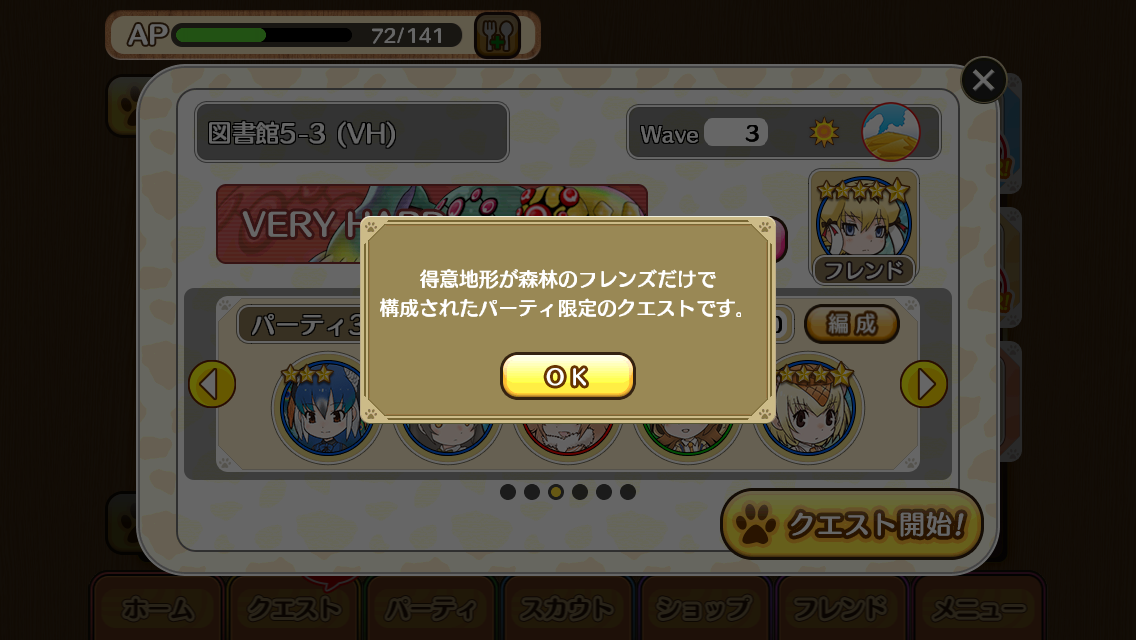Open the ホーム tab
1136x640 pixels.
point(157,608)
